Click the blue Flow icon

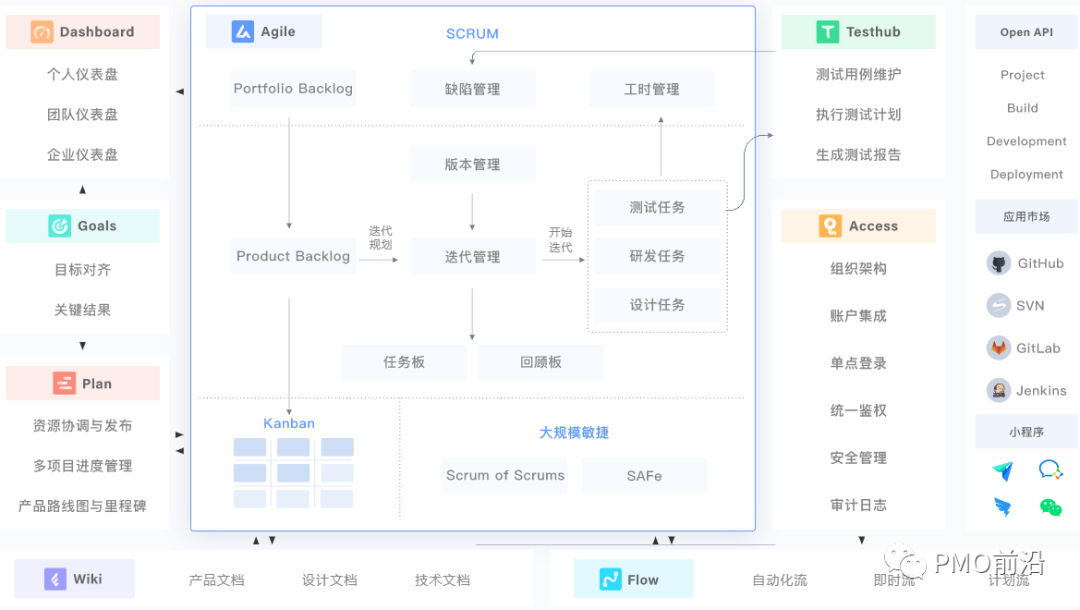click(610, 579)
